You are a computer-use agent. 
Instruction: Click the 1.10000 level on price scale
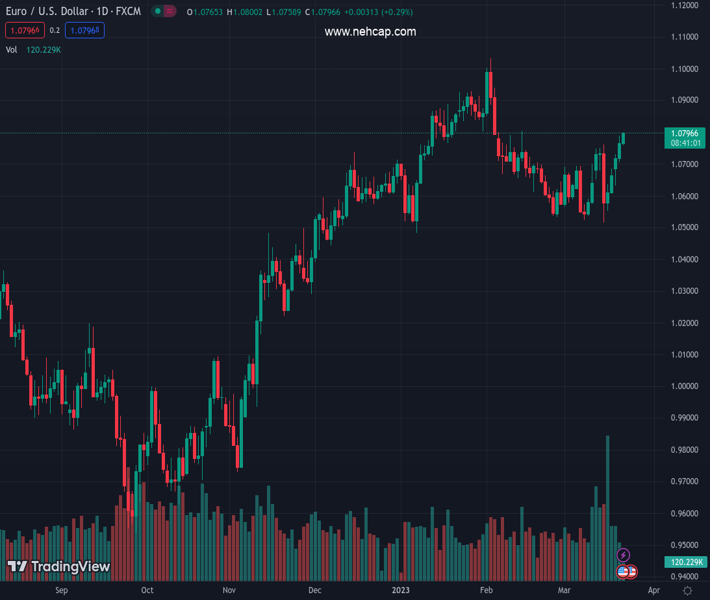685,69
